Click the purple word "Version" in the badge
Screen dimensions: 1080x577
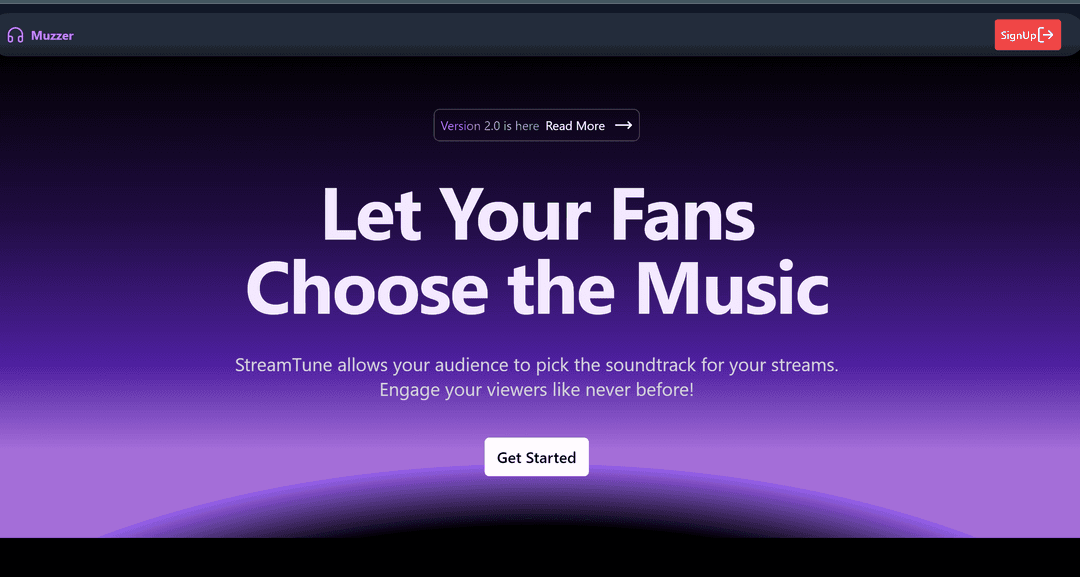click(461, 126)
